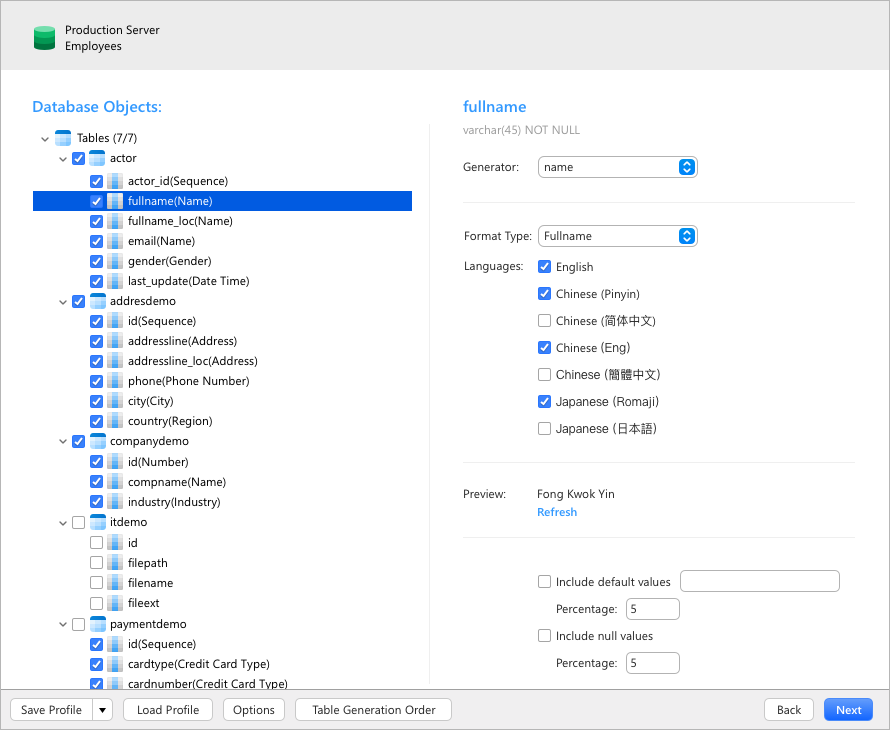Screen dimensions: 890x730
Task: Open the Generator dropdown
Action: [x=617, y=167]
